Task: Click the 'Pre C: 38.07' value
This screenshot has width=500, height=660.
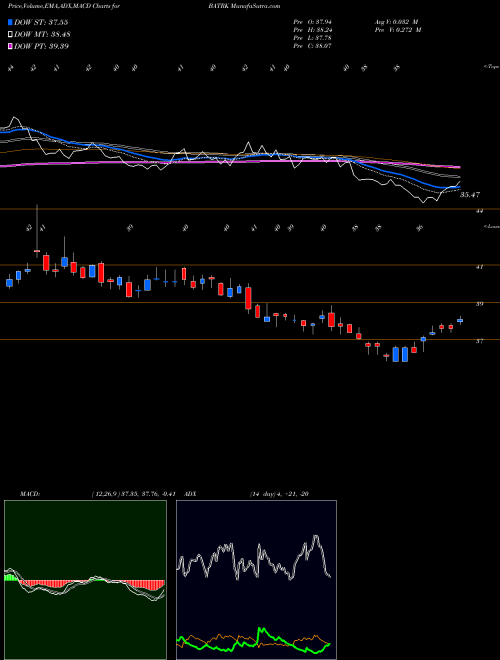Action: (x=314, y=46)
